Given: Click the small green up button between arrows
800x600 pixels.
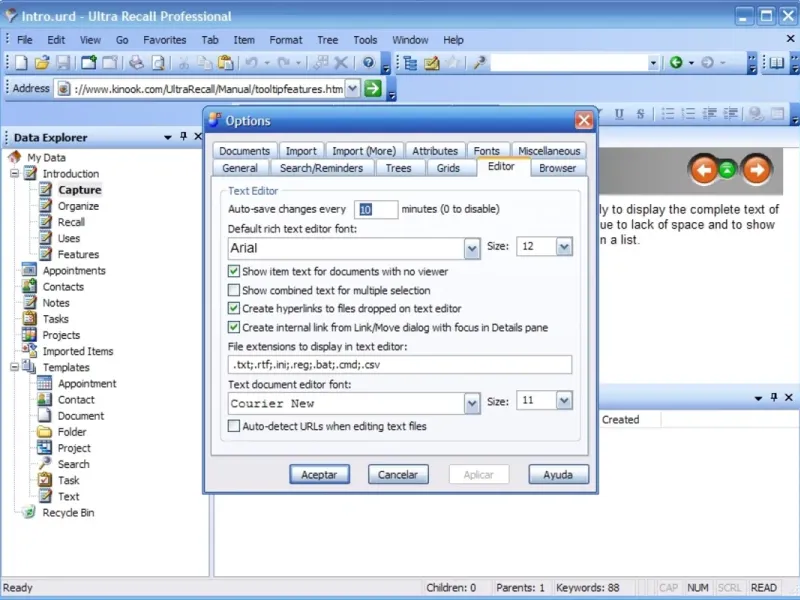Looking at the screenshot, I should click(728, 170).
